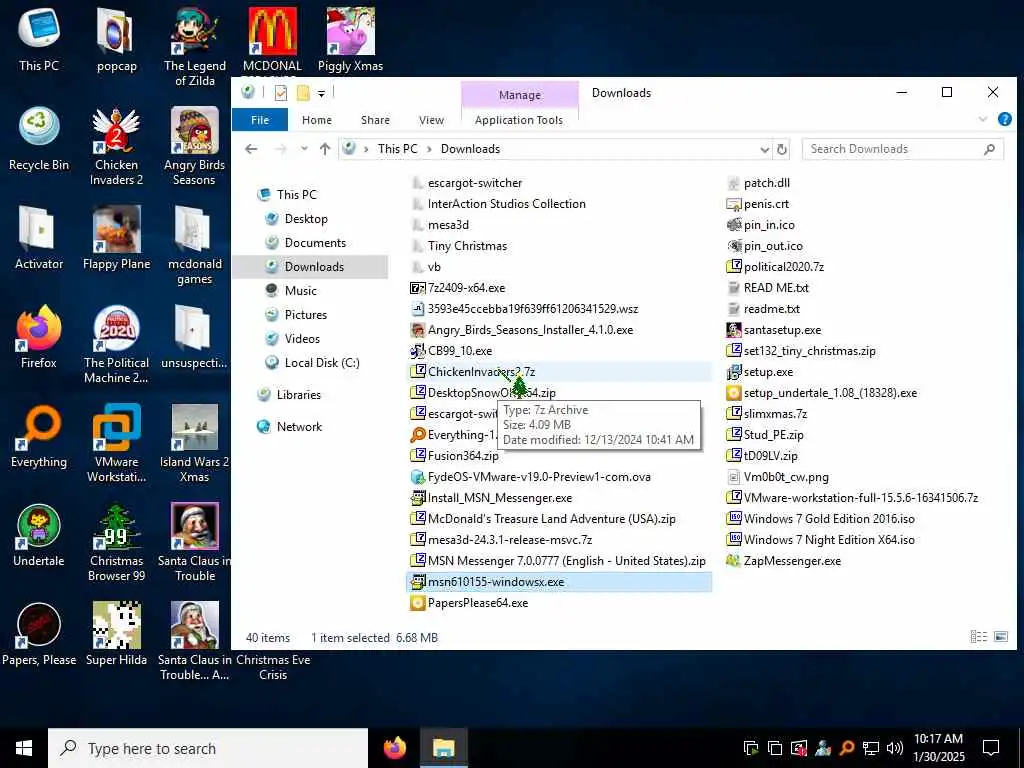Open the View ribbon tab

[x=431, y=120]
